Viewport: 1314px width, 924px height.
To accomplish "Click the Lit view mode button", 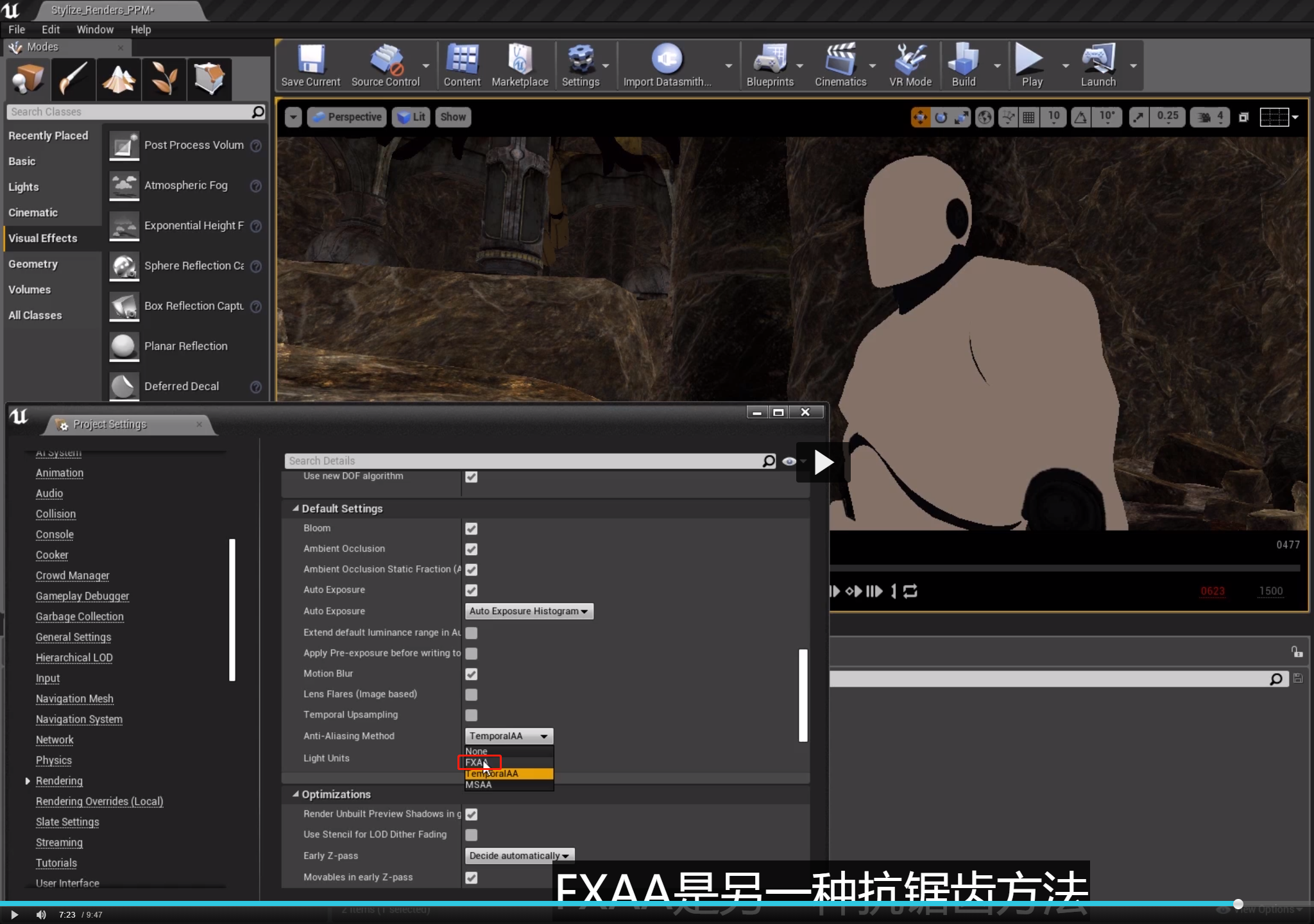I will 411,117.
